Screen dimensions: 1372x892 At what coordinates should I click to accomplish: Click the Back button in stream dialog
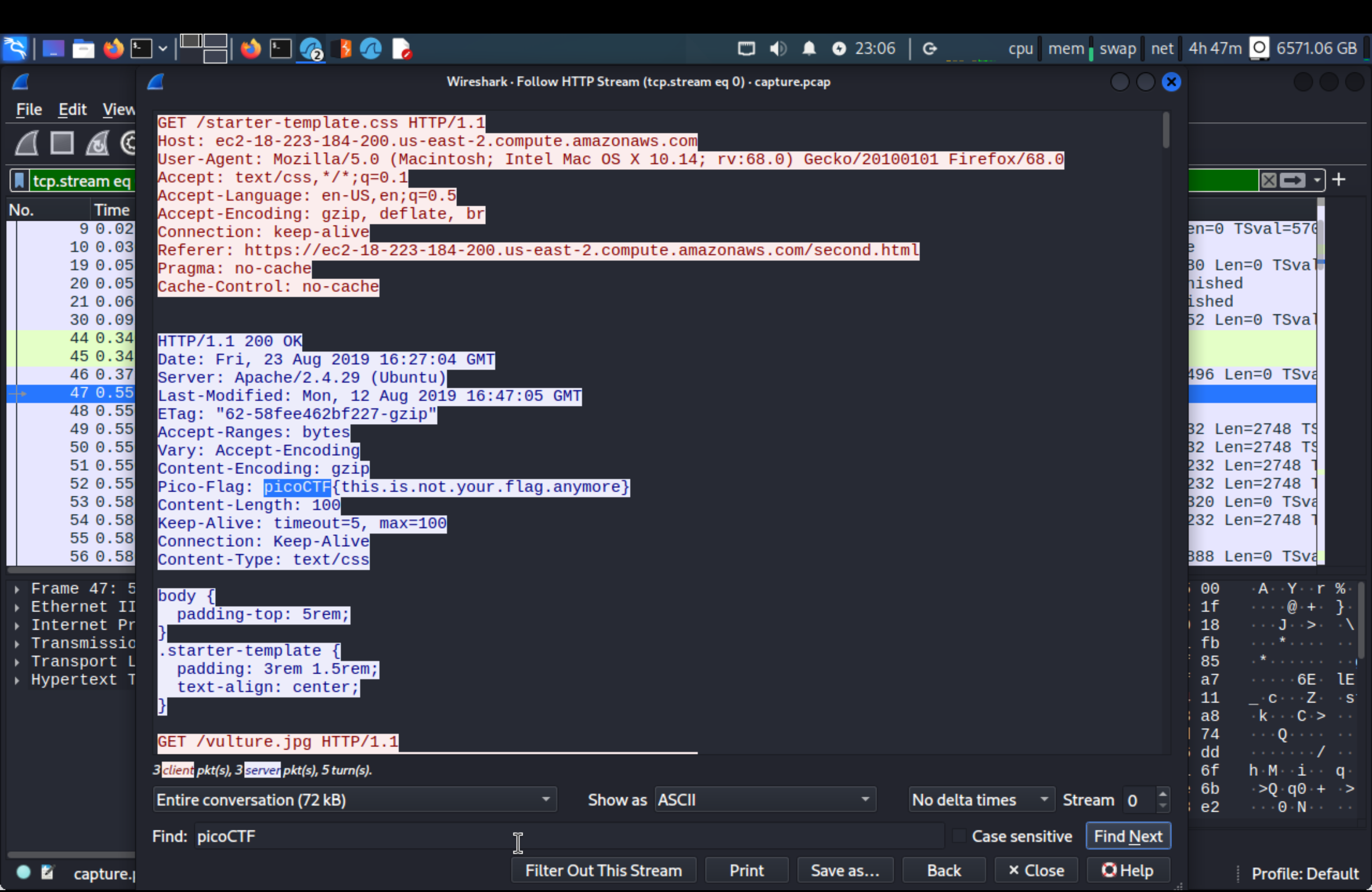[944, 870]
